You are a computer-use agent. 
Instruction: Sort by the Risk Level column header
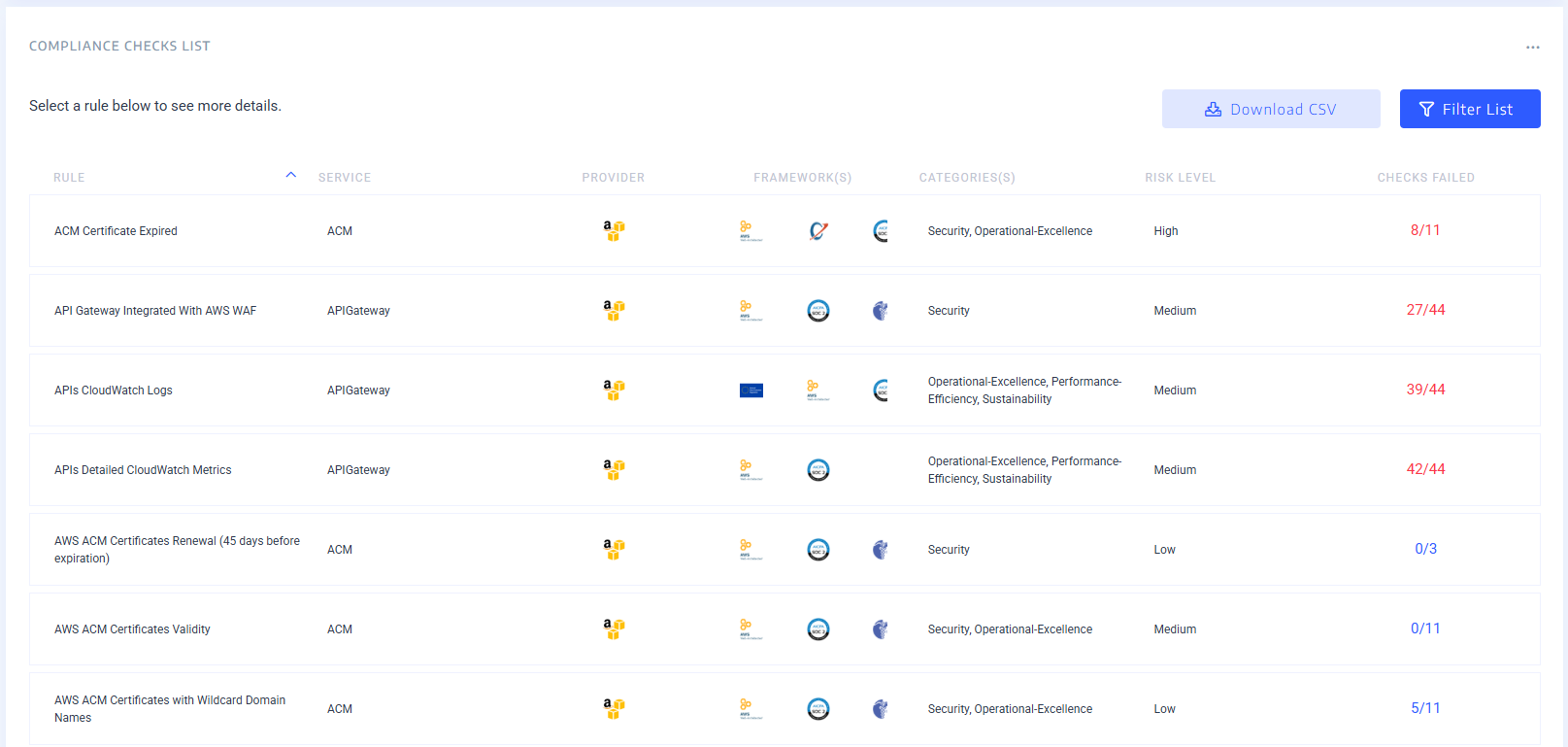pyautogui.click(x=1181, y=178)
